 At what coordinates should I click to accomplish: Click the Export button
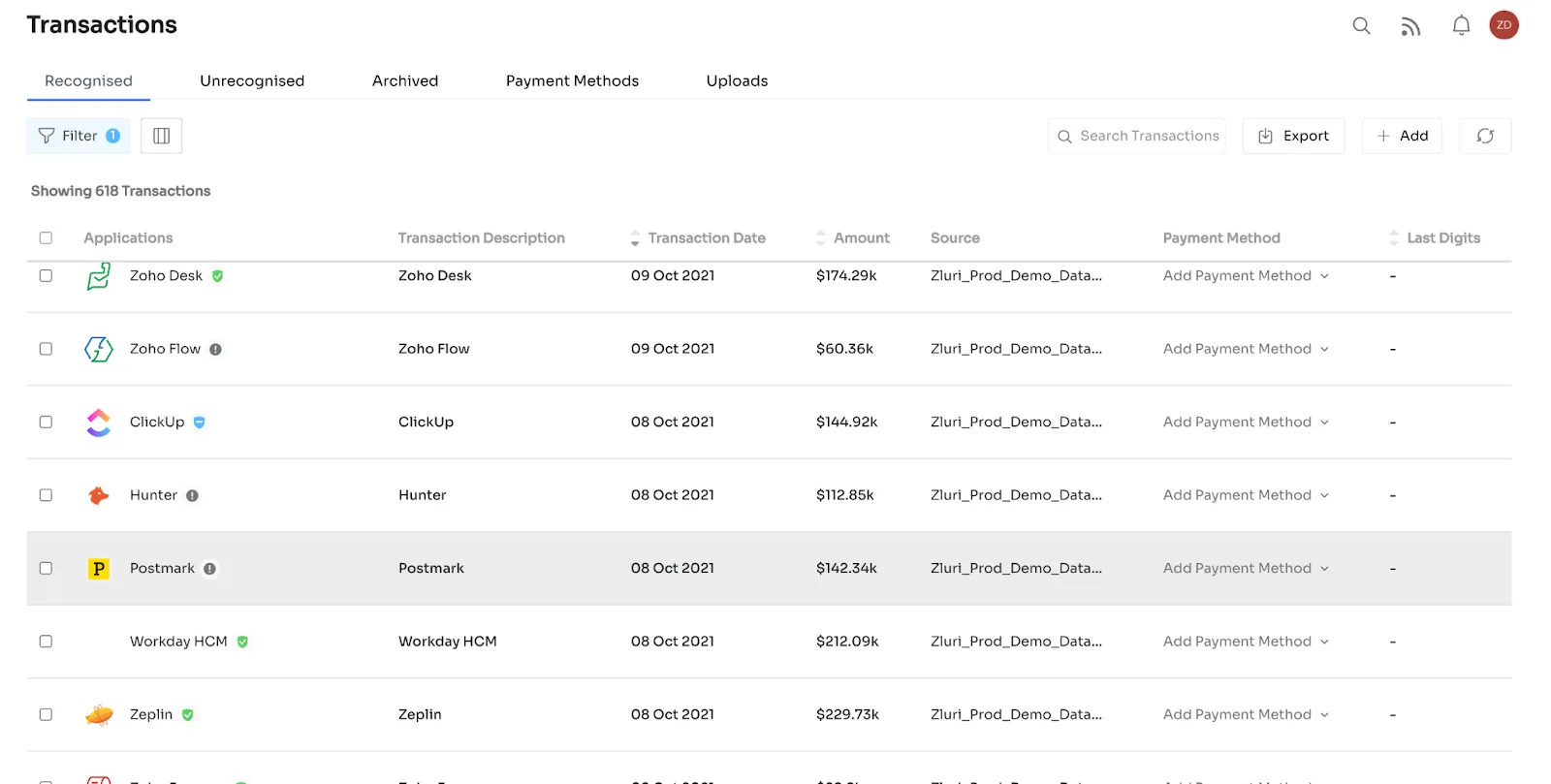coord(1293,136)
